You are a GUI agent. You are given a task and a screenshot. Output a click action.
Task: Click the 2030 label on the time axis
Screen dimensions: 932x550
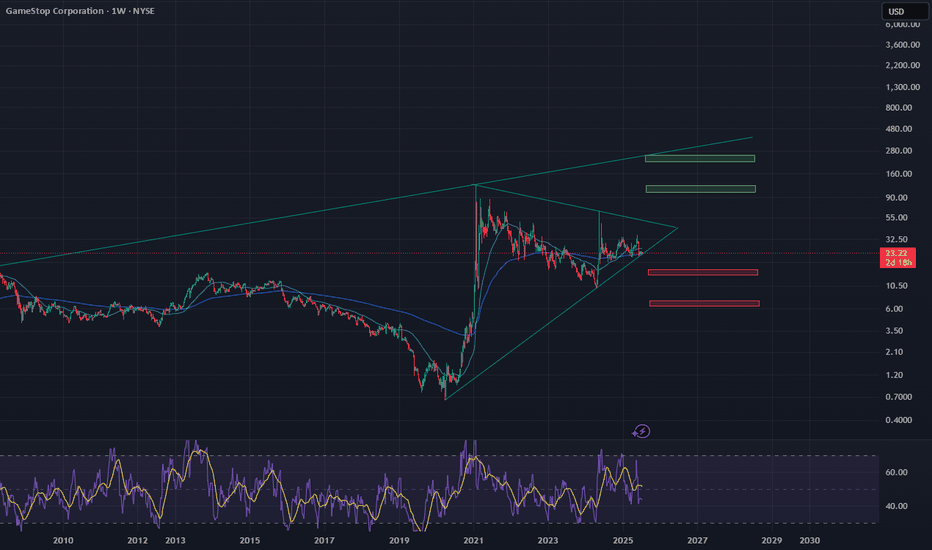coord(810,540)
